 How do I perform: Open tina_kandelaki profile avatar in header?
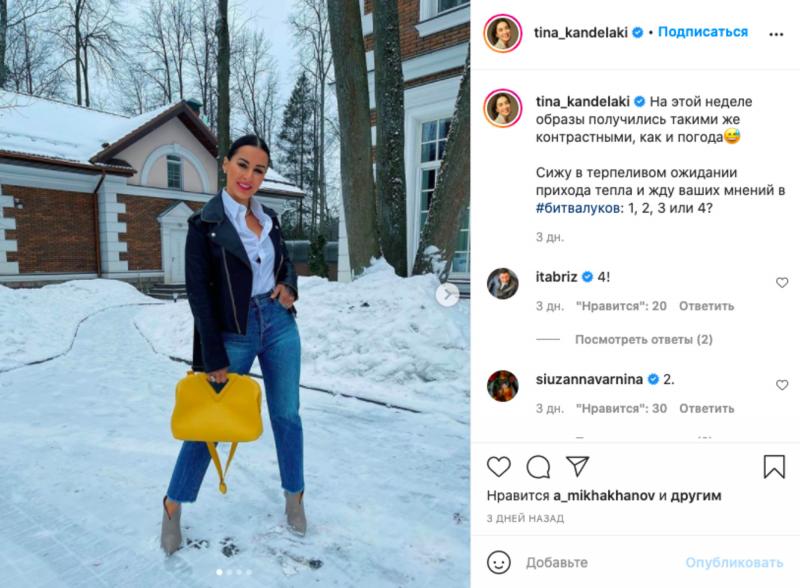503,34
